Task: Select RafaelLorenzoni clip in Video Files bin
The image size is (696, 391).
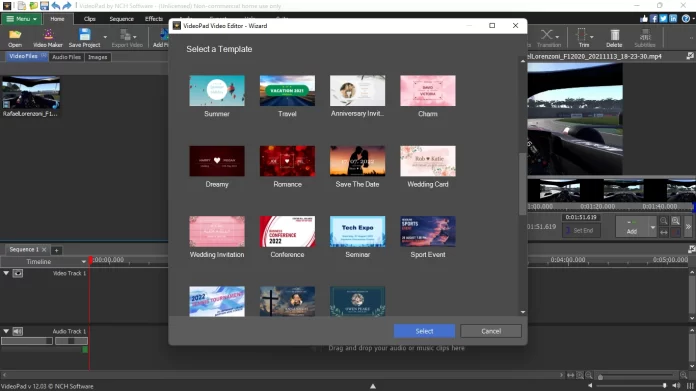Action: point(31,93)
